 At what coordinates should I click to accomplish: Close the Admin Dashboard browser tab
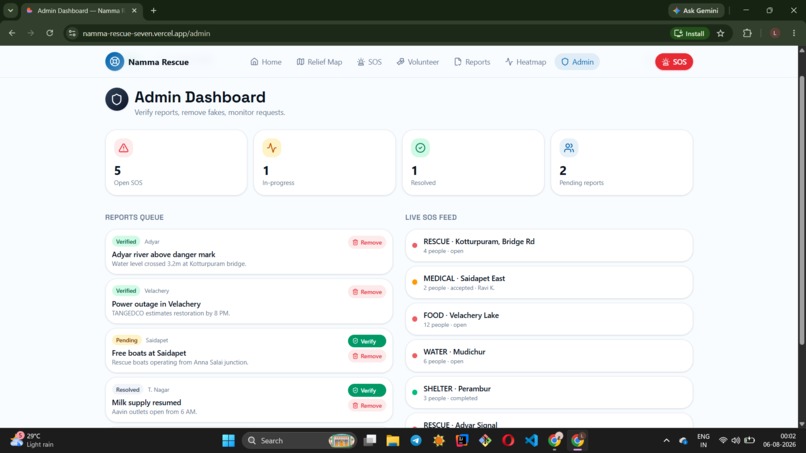coord(134,10)
